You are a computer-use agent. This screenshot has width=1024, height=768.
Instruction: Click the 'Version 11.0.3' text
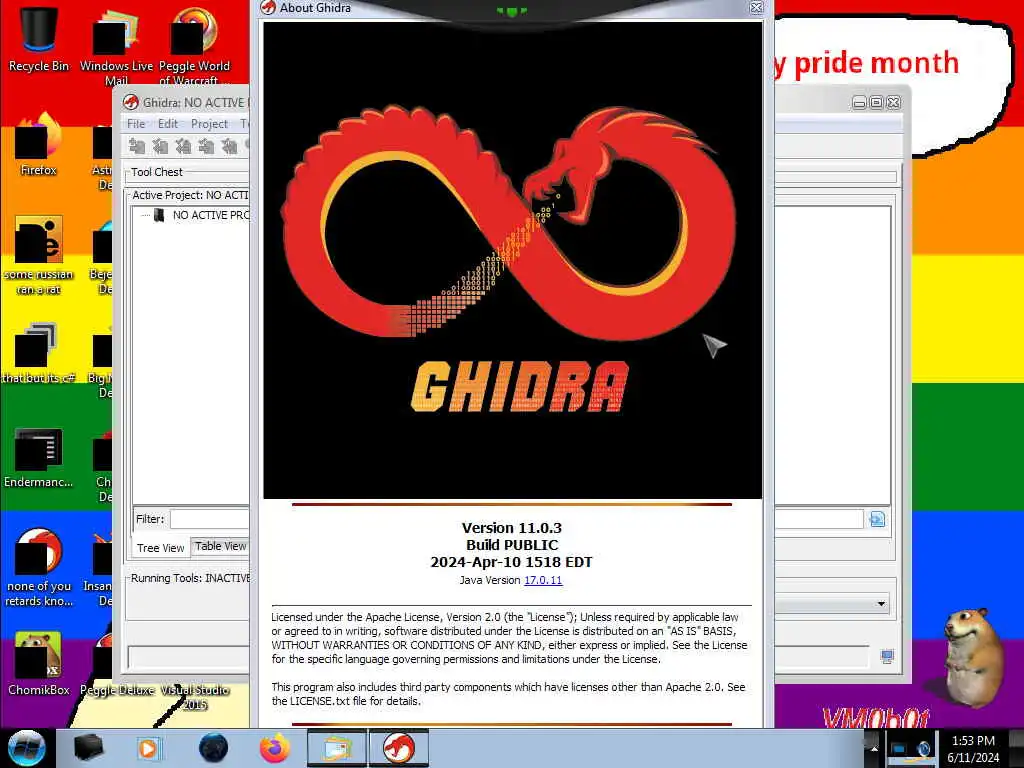click(512, 528)
